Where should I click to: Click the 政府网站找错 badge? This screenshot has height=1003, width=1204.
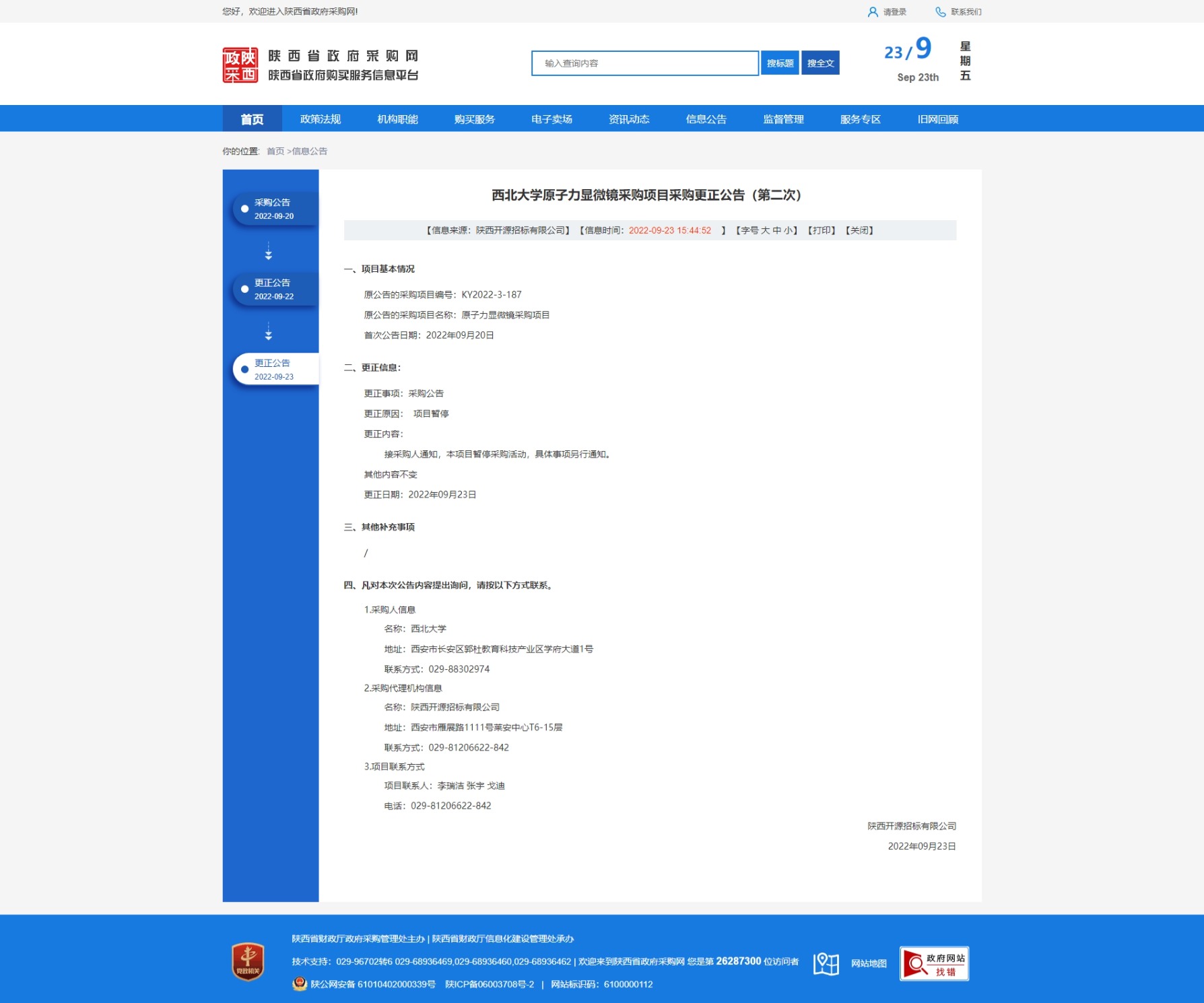click(x=934, y=964)
